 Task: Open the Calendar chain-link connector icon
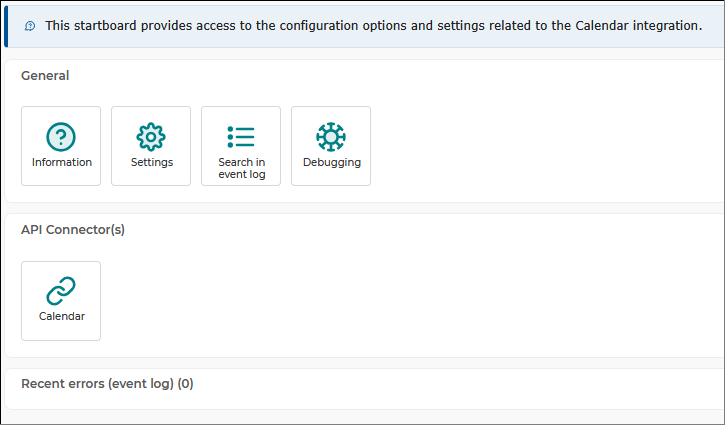pyautogui.click(x=61, y=291)
